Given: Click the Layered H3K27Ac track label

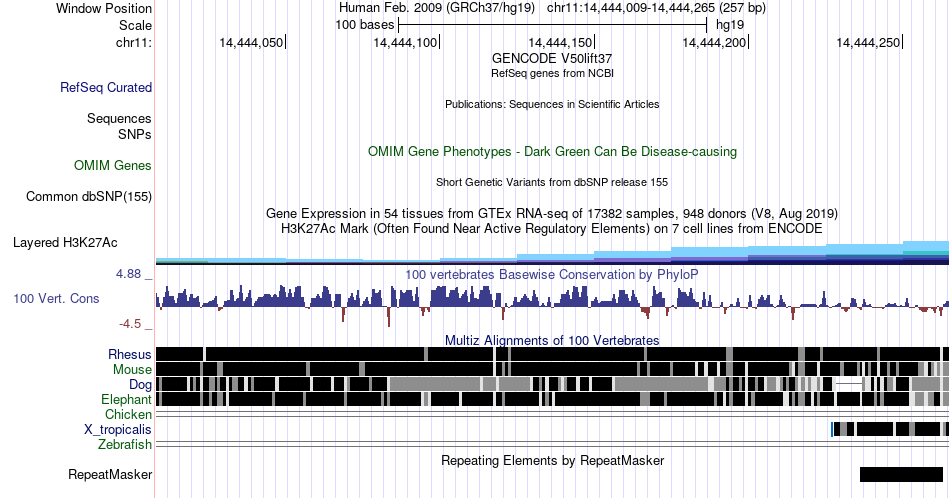Looking at the screenshot, I should point(65,242).
